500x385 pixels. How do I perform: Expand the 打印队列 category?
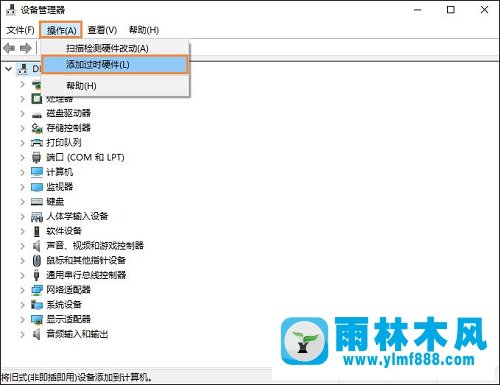pyautogui.click(x=22, y=143)
